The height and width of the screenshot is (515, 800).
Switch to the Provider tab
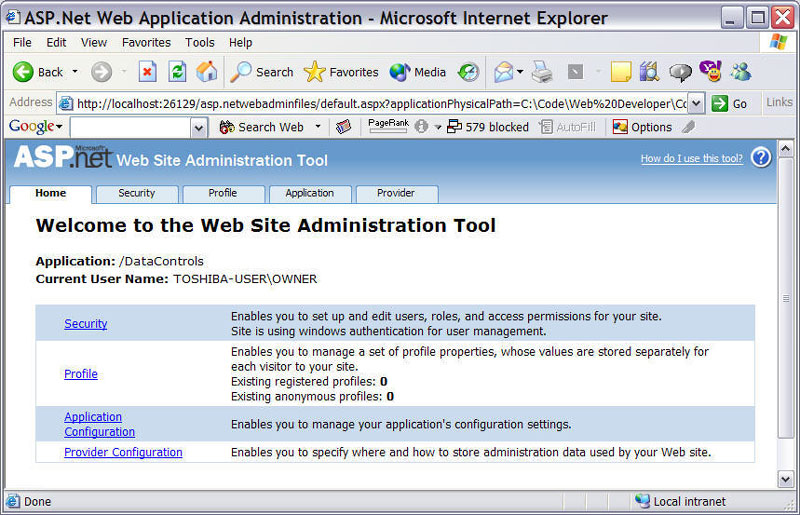[396, 193]
